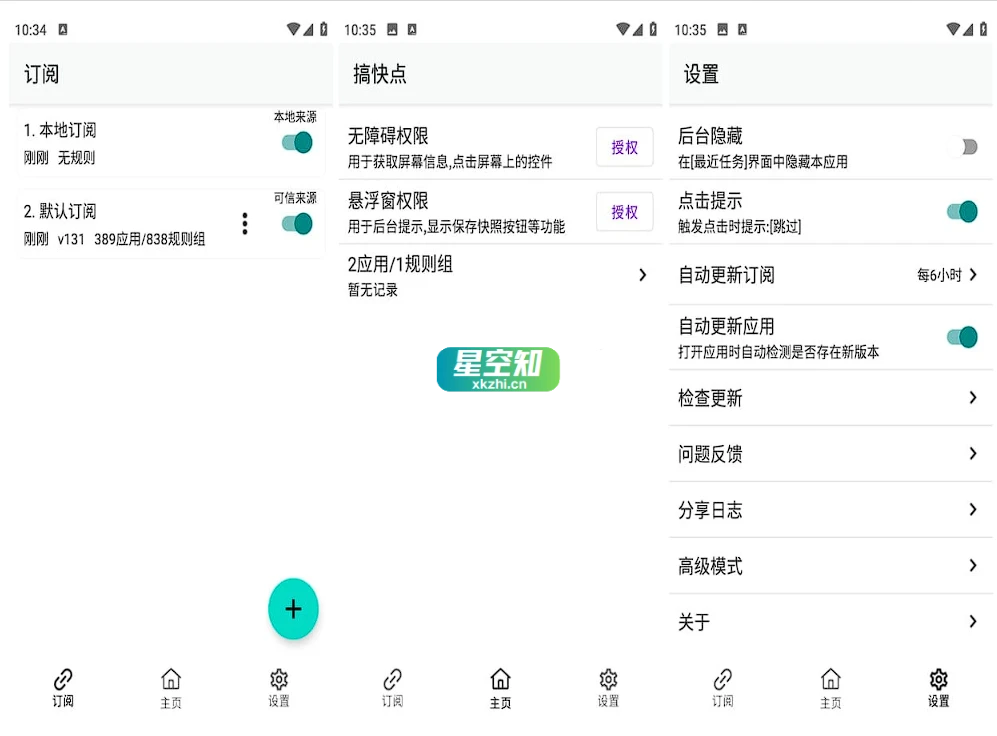Open the three-dot menu next to 默认订阅
This screenshot has width=997, height=736.
pyautogui.click(x=245, y=223)
